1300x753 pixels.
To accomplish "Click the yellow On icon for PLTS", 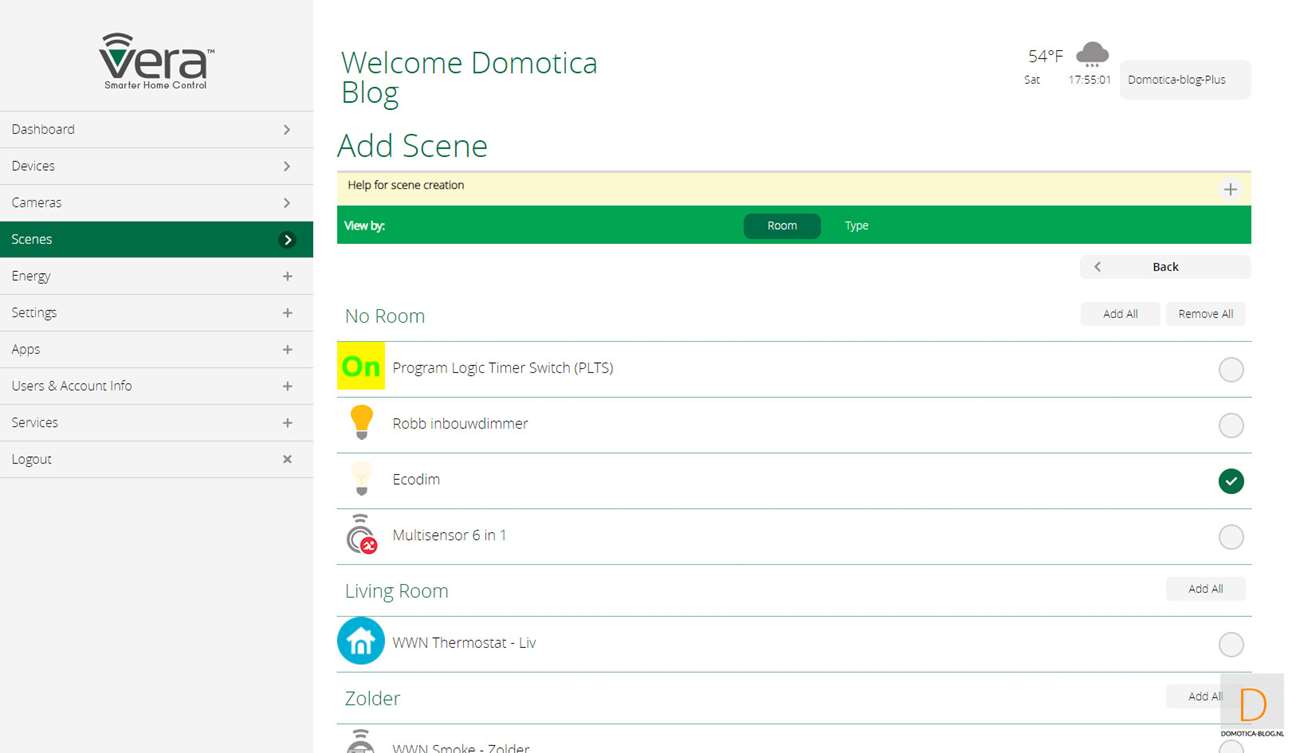I will [x=361, y=367].
